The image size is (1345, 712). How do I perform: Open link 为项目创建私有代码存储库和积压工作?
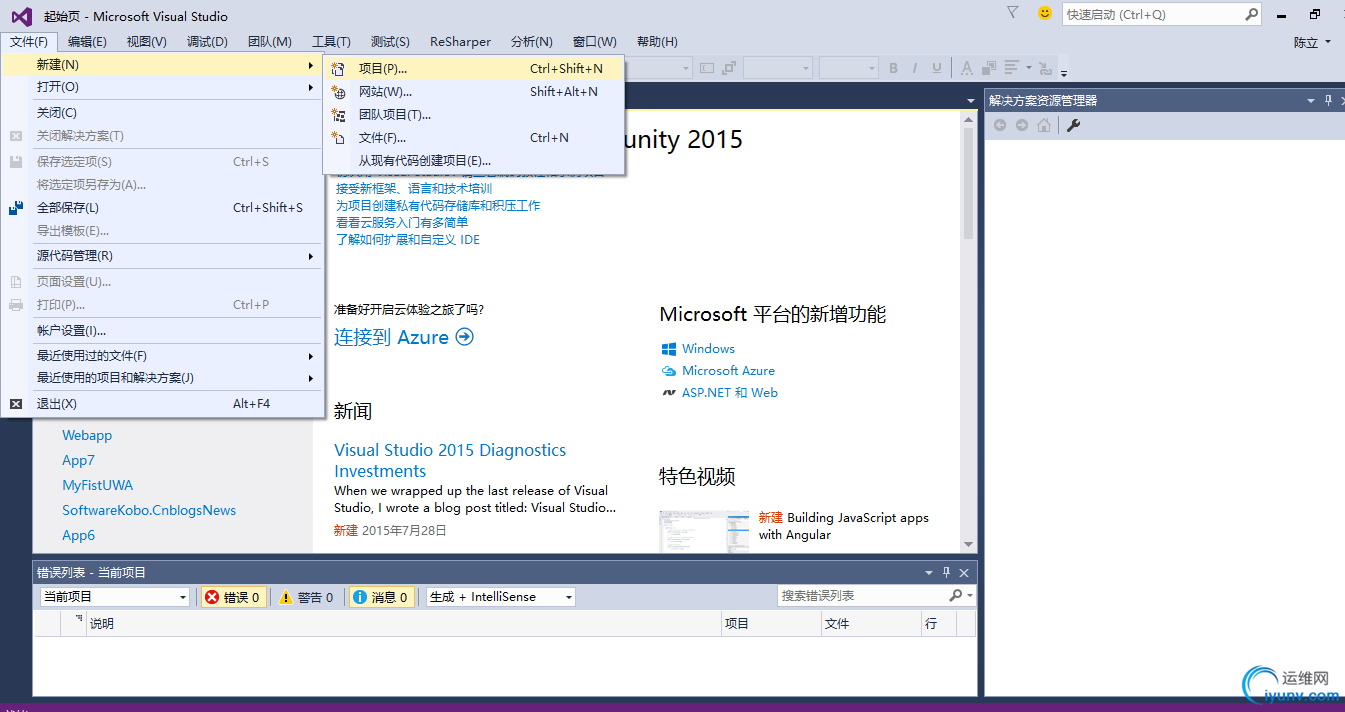[x=438, y=205]
